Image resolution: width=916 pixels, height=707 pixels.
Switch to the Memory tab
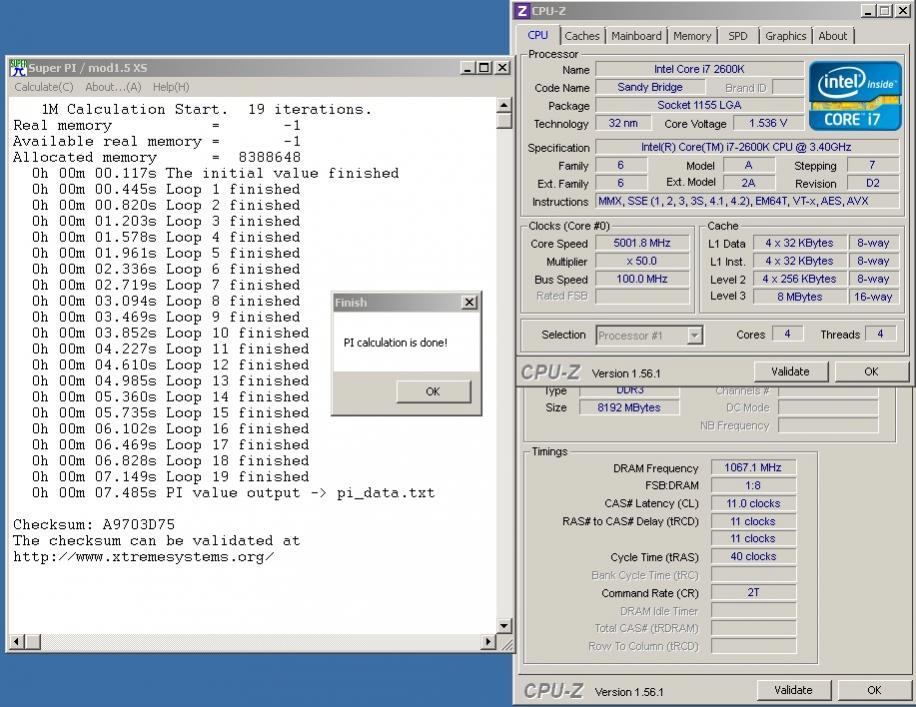point(692,36)
